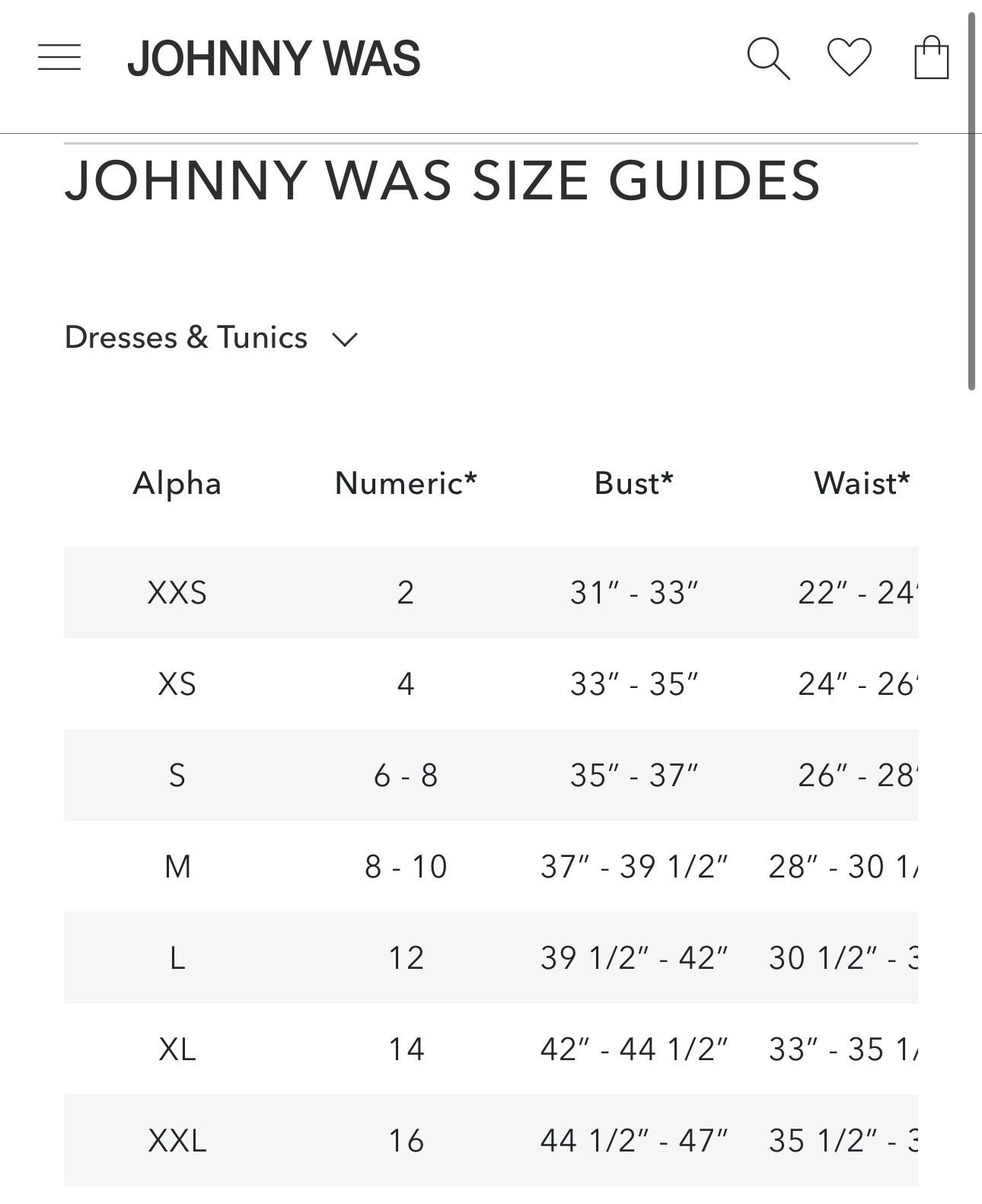The height and width of the screenshot is (1204, 982).
Task: Click the search magnifier icon
Action: point(767,58)
